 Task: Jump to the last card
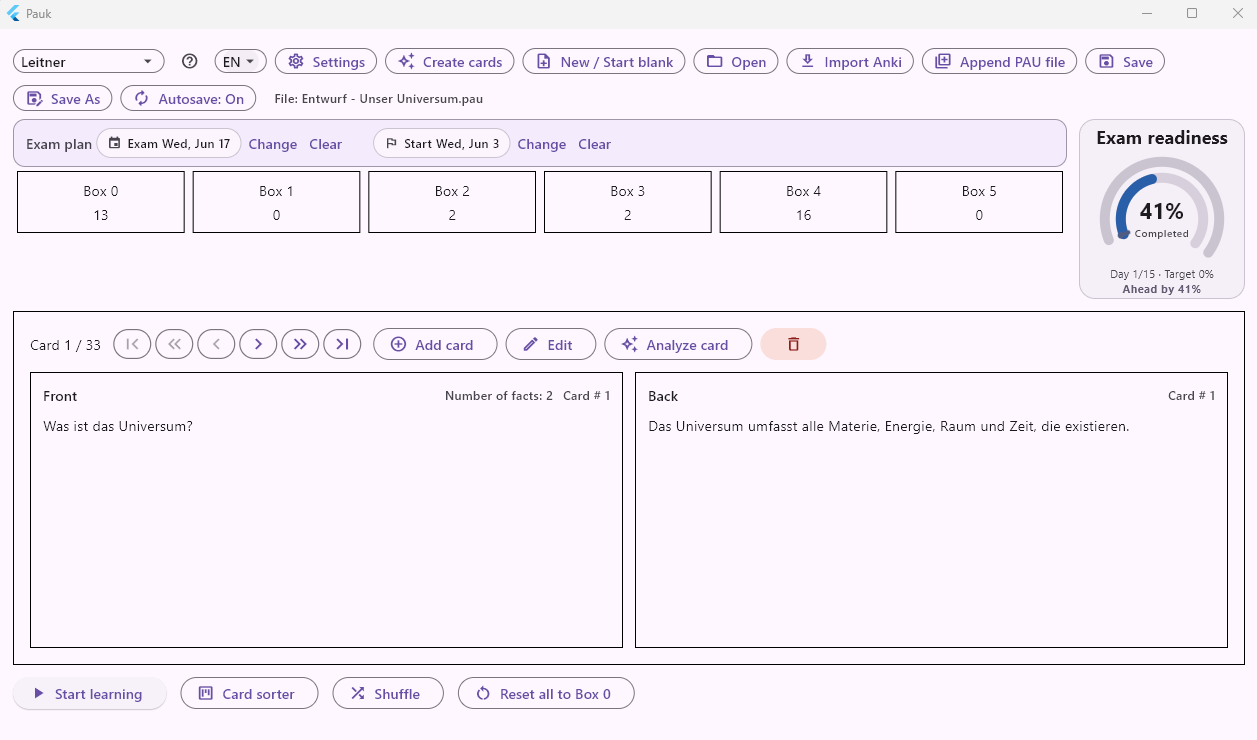(342, 344)
